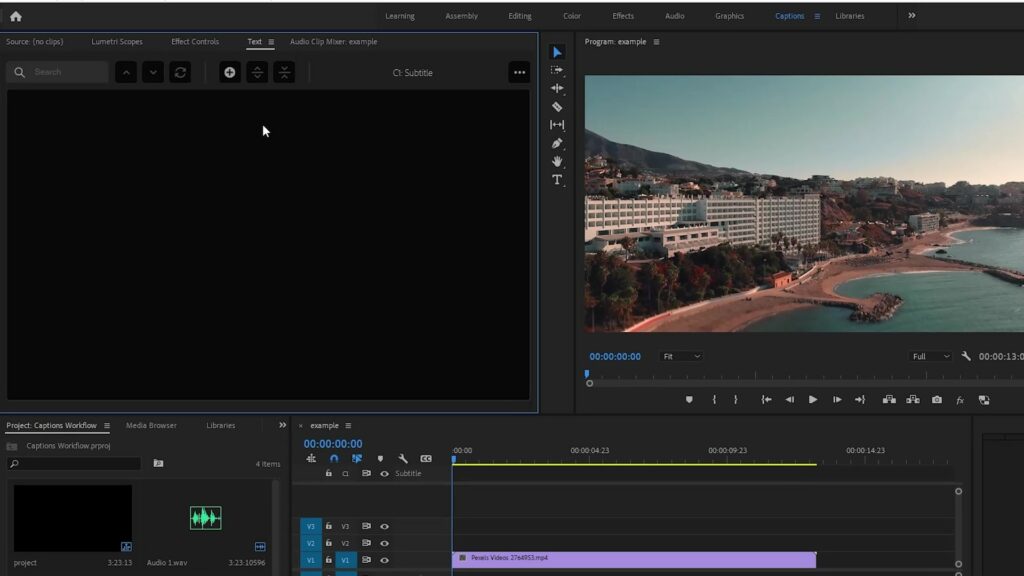The image size is (1024, 576).
Task: Add new caption segment plus button
Action: [230, 72]
